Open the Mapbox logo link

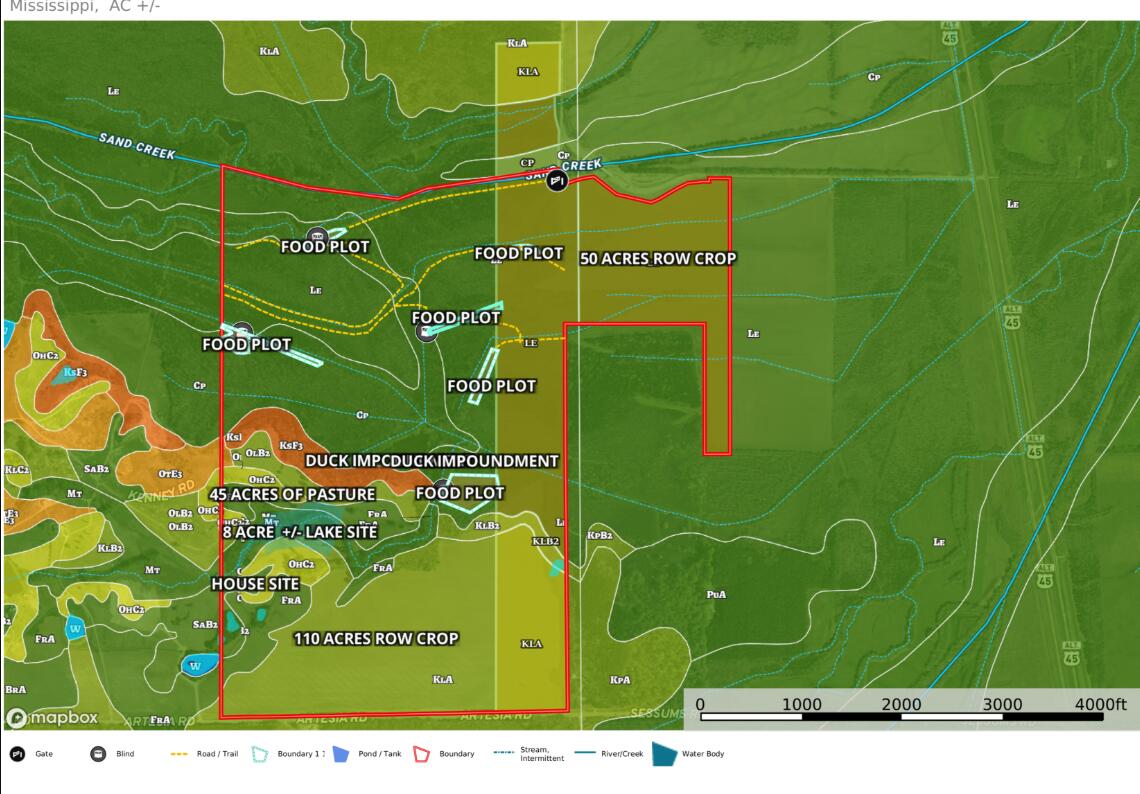pyautogui.click(x=52, y=717)
